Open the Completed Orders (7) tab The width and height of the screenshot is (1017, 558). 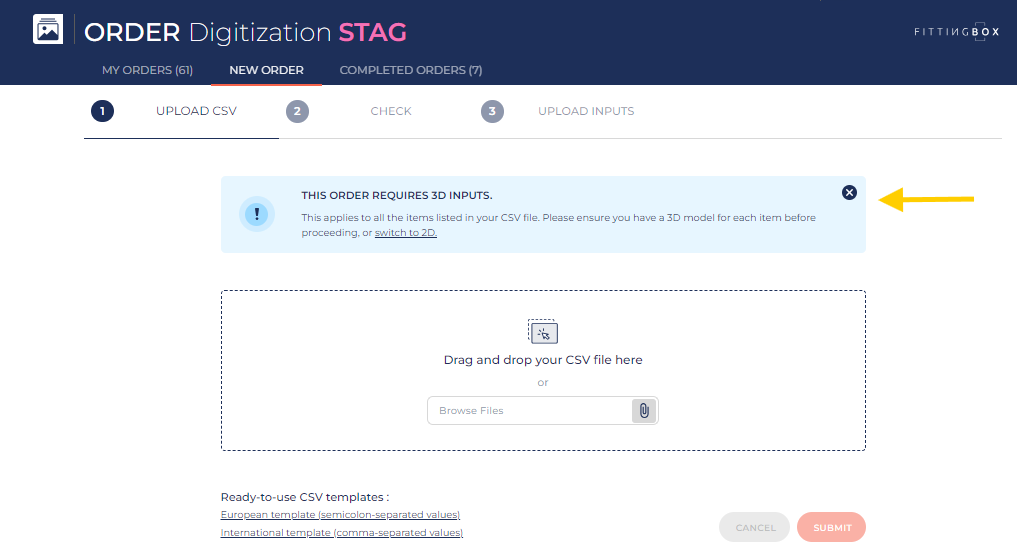(x=411, y=70)
